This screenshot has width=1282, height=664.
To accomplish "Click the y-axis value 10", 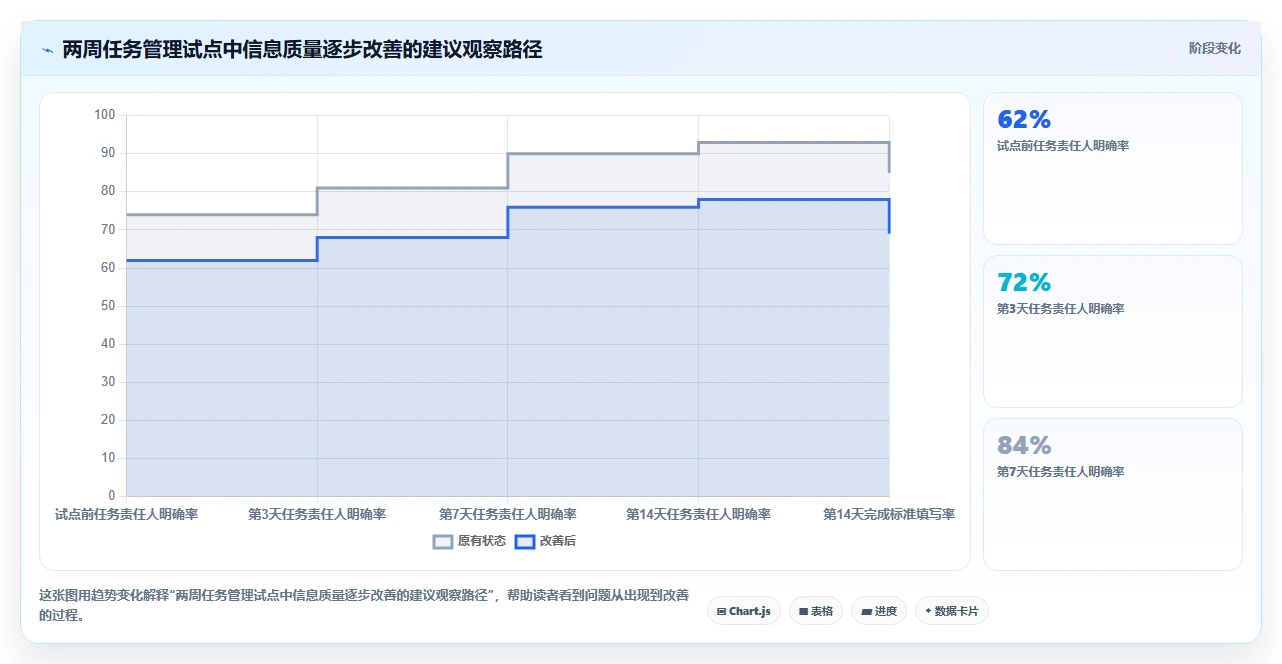I will (x=109, y=458).
